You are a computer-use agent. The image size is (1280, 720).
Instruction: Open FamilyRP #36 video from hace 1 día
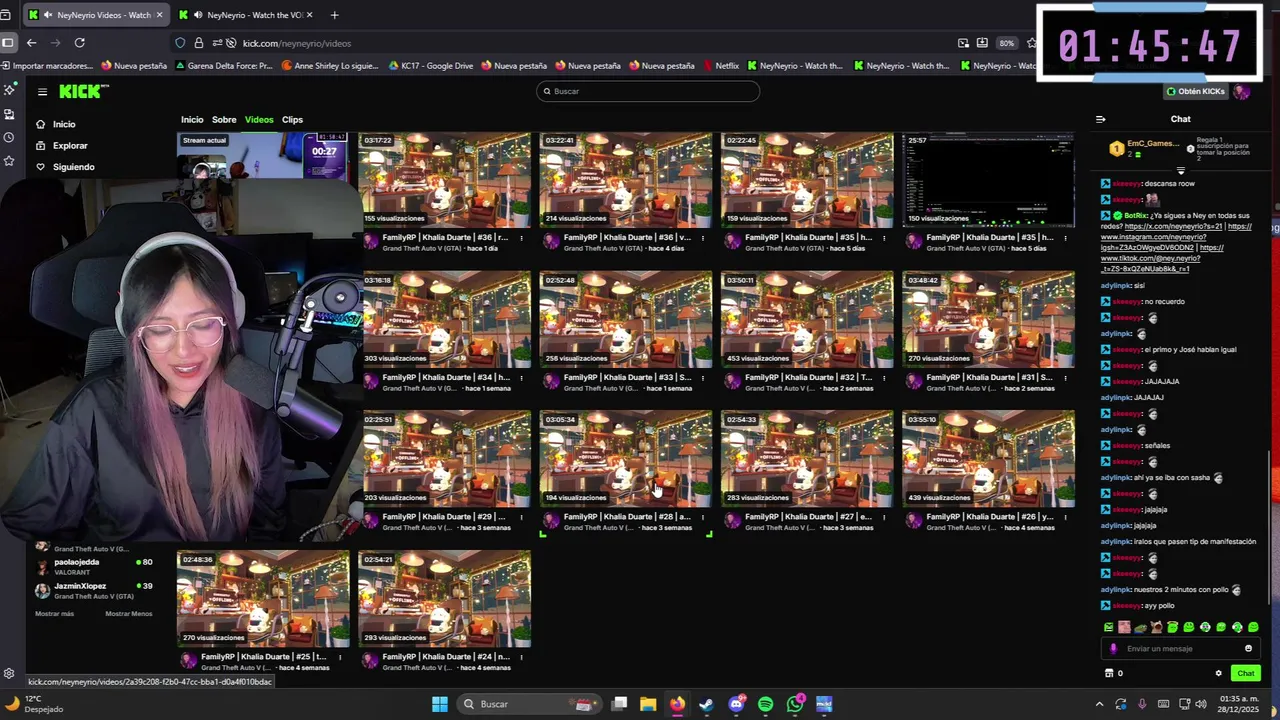point(445,180)
